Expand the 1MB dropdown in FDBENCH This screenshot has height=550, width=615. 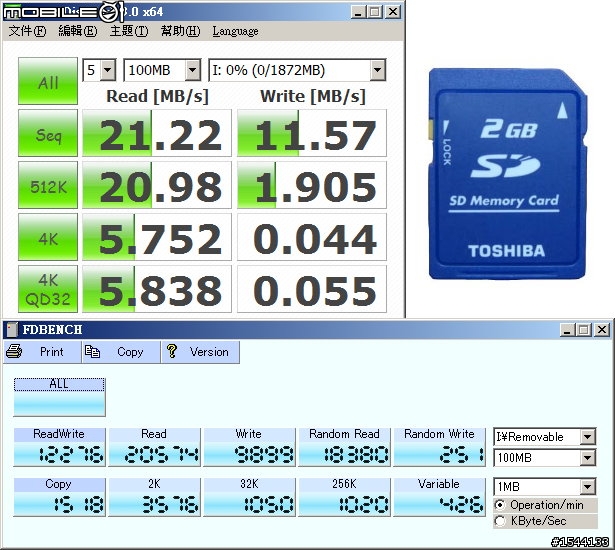pos(588,487)
